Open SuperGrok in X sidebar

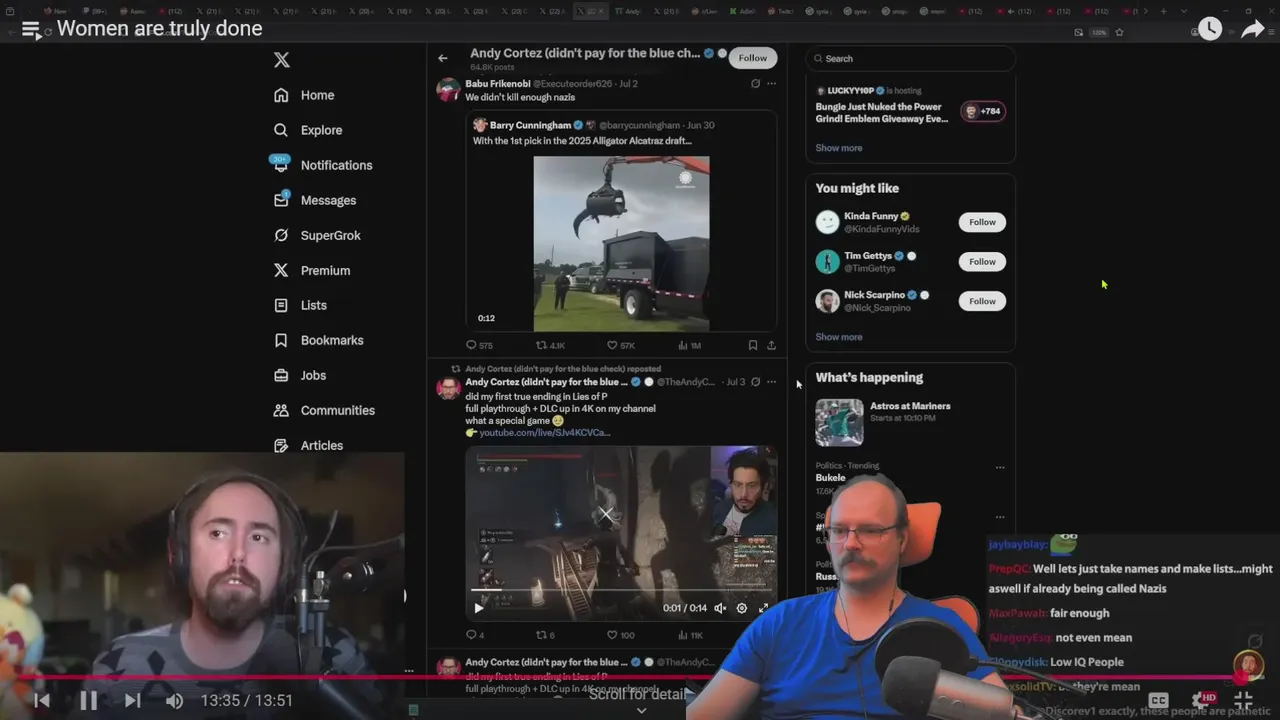(317, 235)
